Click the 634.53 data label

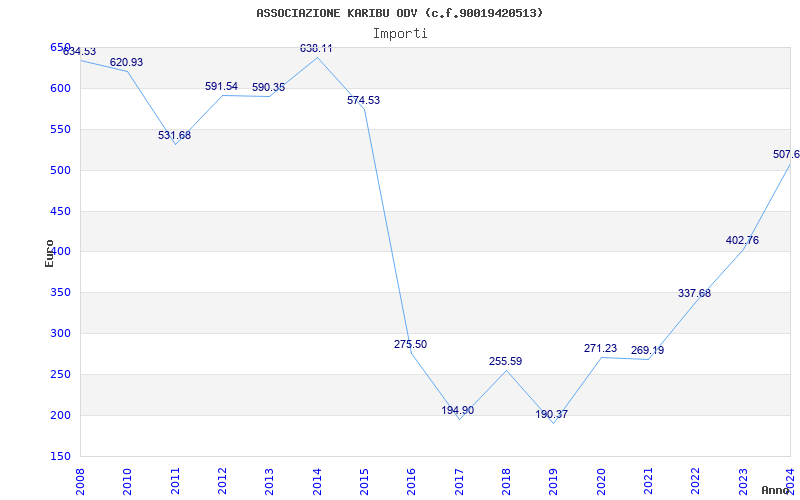pyautogui.click(x=80, y=52)
